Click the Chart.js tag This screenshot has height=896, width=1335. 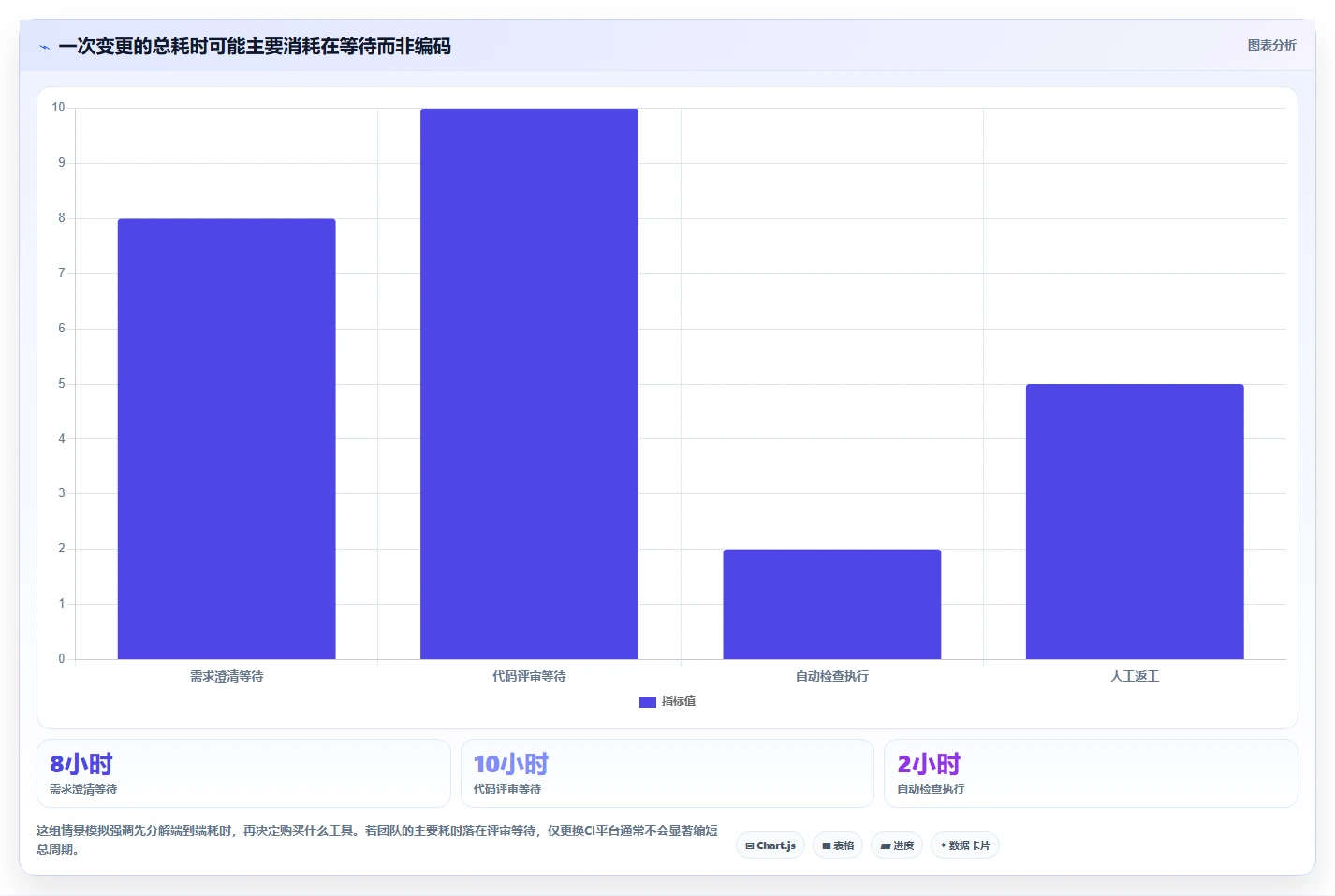[x=770, y=845]
